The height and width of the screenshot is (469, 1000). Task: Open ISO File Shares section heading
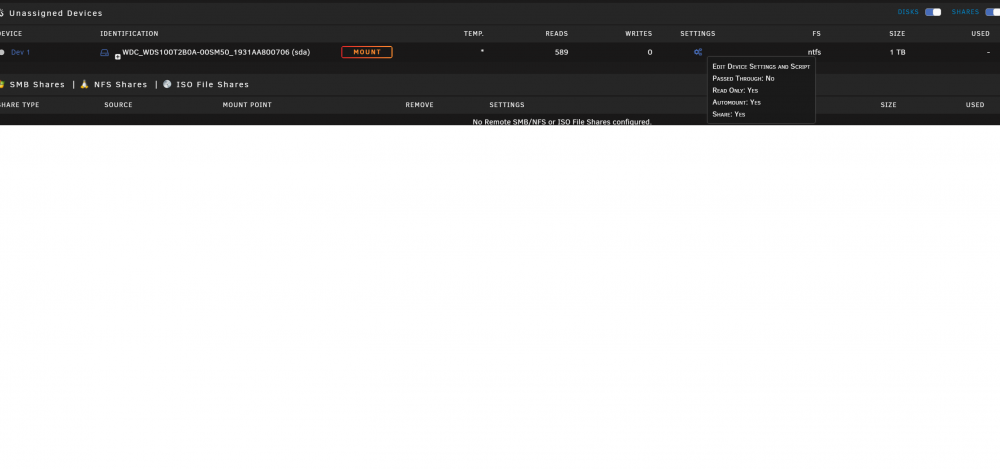[212, 84]
